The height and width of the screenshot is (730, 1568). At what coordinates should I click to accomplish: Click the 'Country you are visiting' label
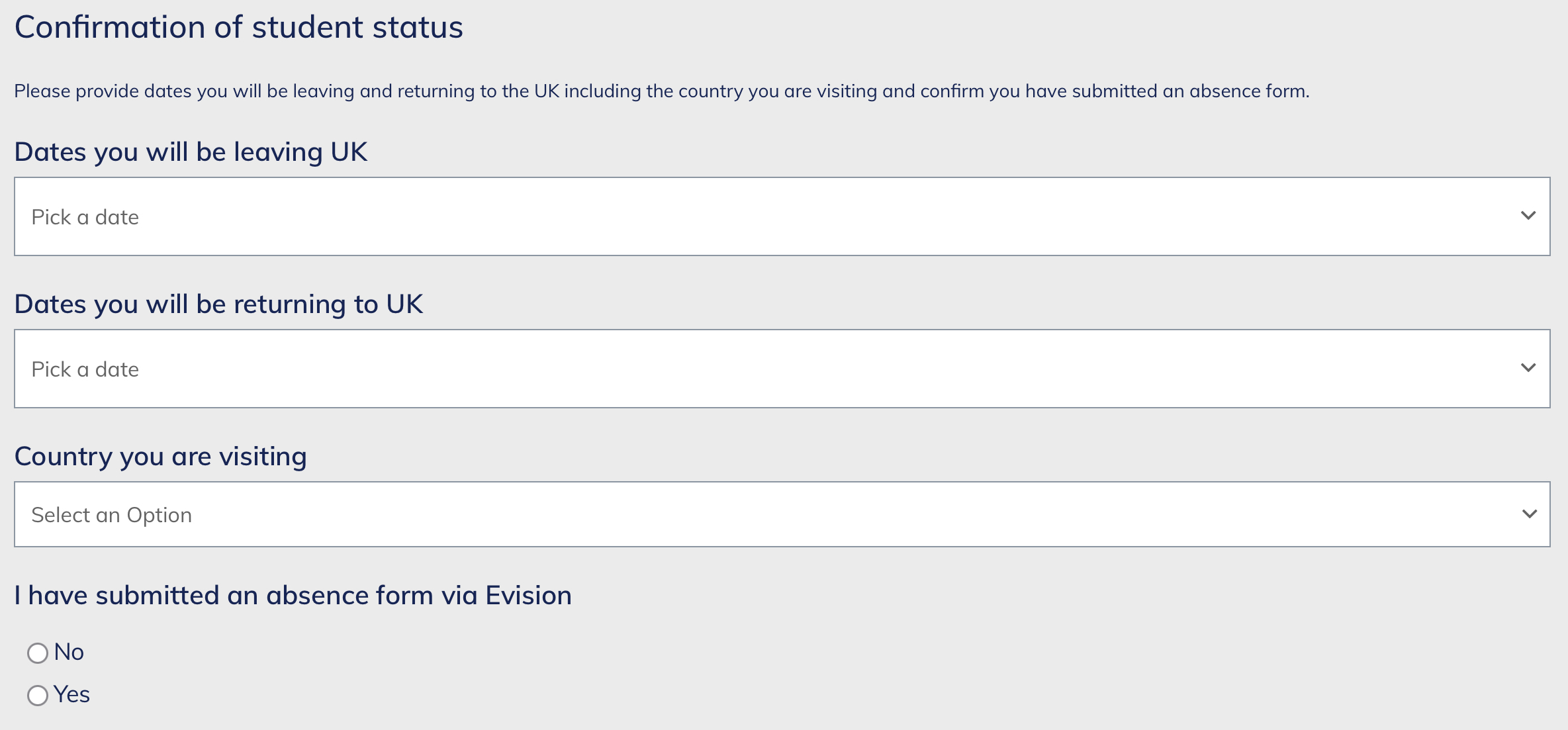[161, 457]
